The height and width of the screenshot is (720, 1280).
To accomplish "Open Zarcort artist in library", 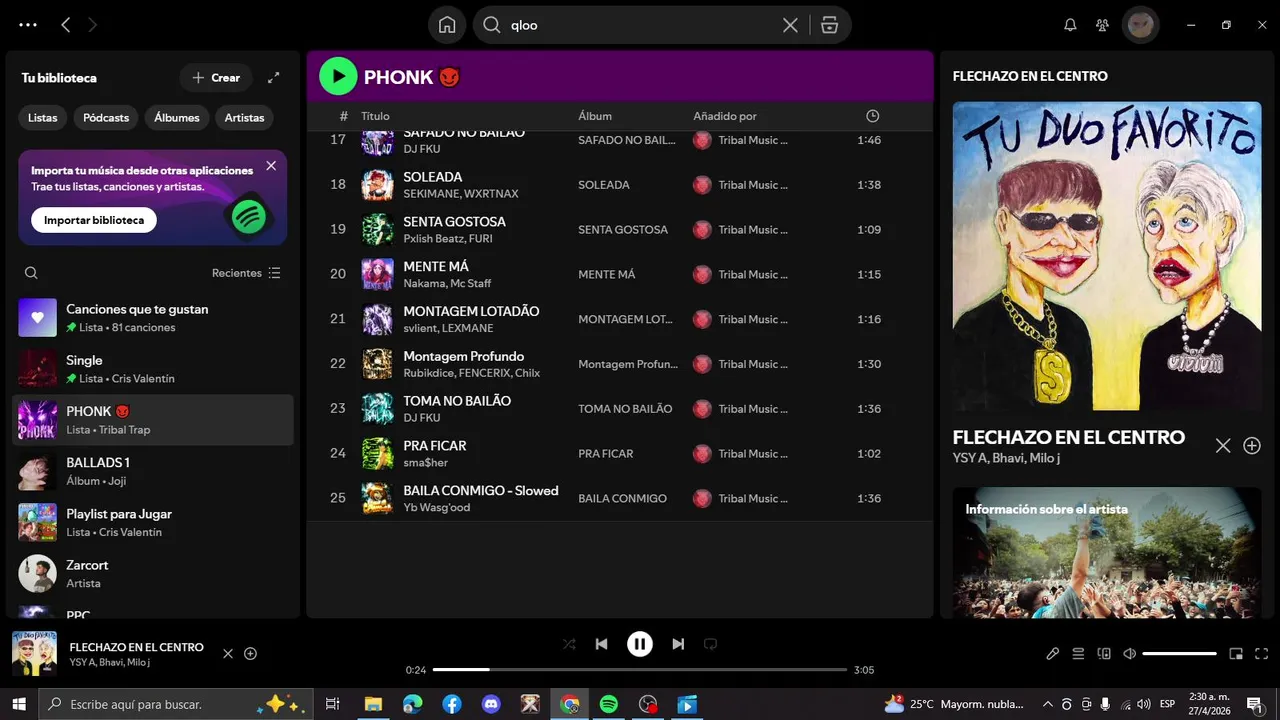I will [153, 573].
